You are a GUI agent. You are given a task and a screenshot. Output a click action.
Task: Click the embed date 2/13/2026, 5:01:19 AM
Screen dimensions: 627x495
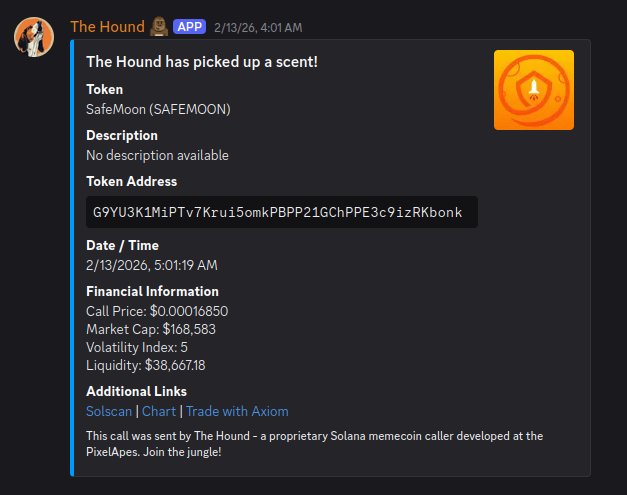pos(152,265)
